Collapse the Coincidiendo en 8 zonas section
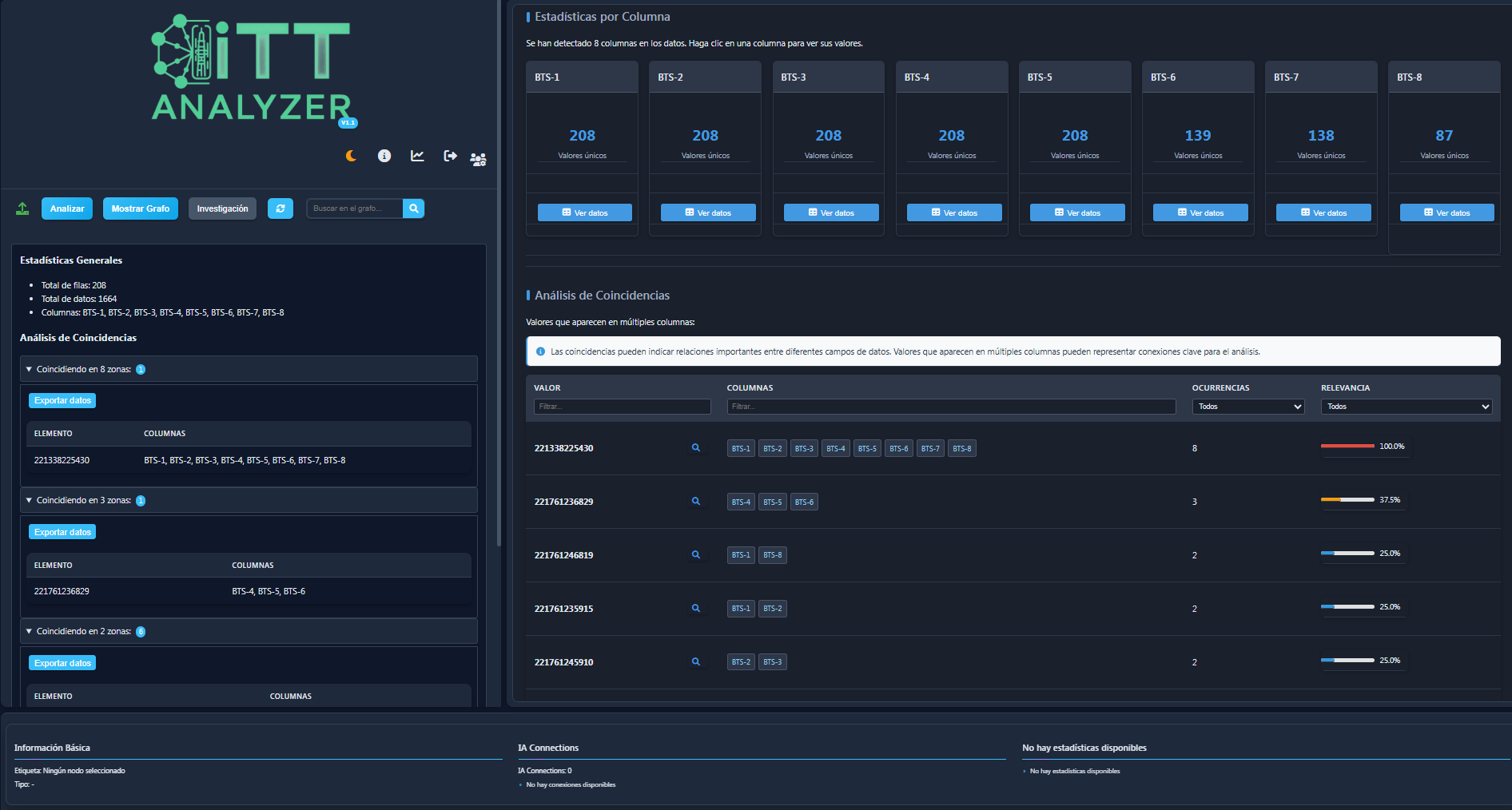Image resolution: width=1512 pixels, height=810 pixels. [x=249, y=369]
